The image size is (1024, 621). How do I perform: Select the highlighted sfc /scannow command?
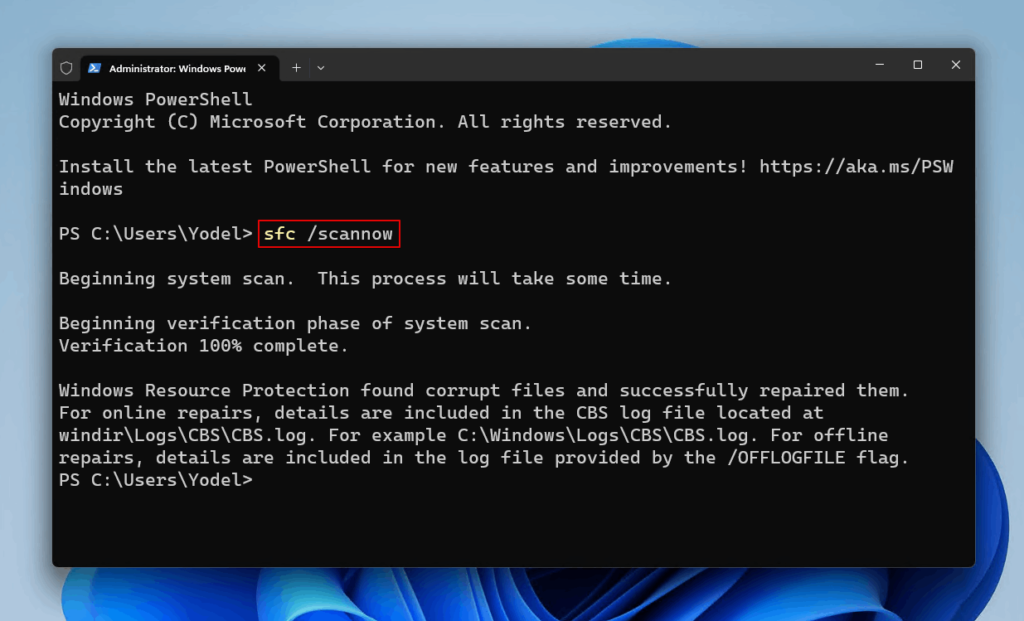329,233
